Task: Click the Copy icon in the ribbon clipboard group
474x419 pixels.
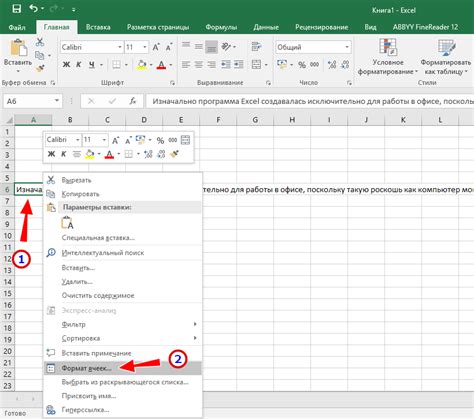Action: click(x=40, y=55)
